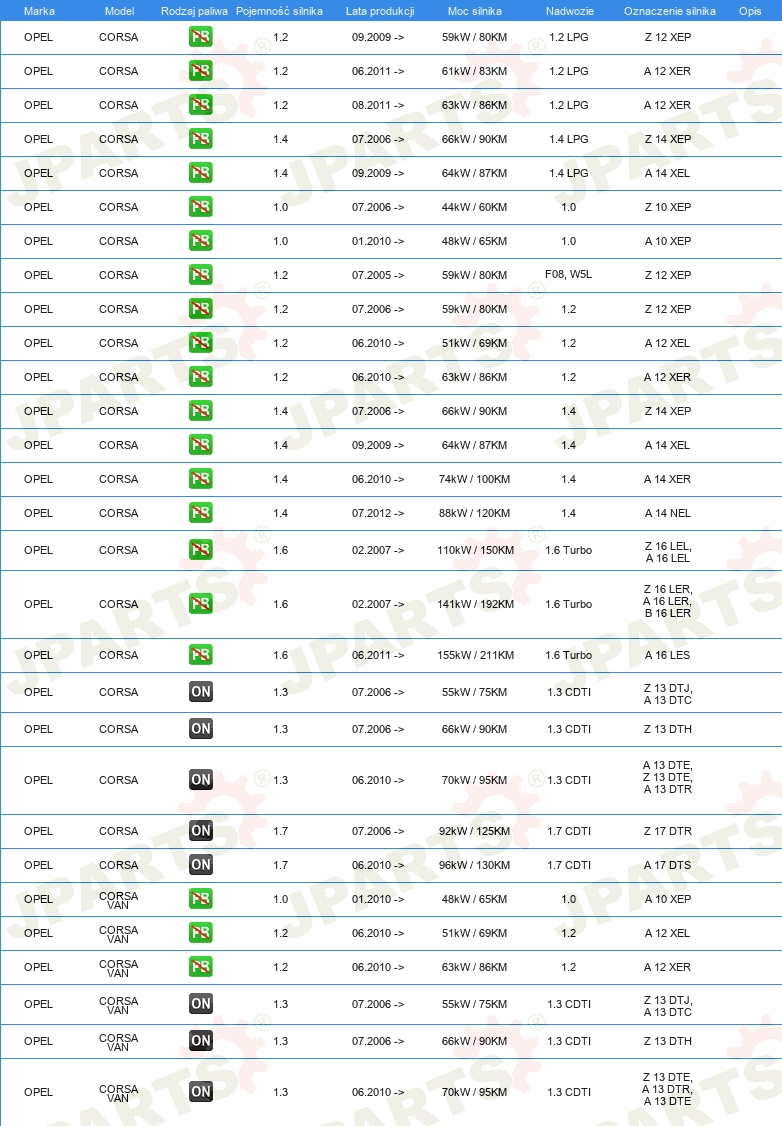
Task: Click the Rodzaj paliwa column header
Action: tap(194, 11)
